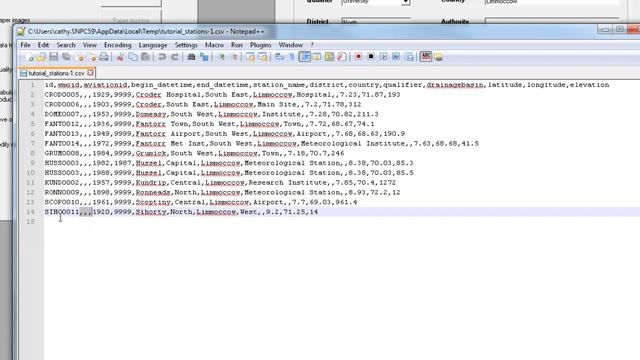Screen dimensions: 640x360
Task: Toggle the highlighted Indent Guide icon
Action: point(304,57)
